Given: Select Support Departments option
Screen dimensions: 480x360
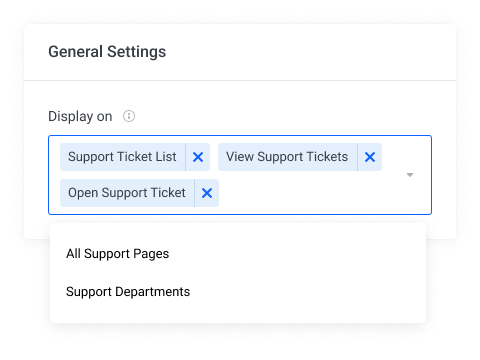Looking at the screenshot, I should coord(238,292).
